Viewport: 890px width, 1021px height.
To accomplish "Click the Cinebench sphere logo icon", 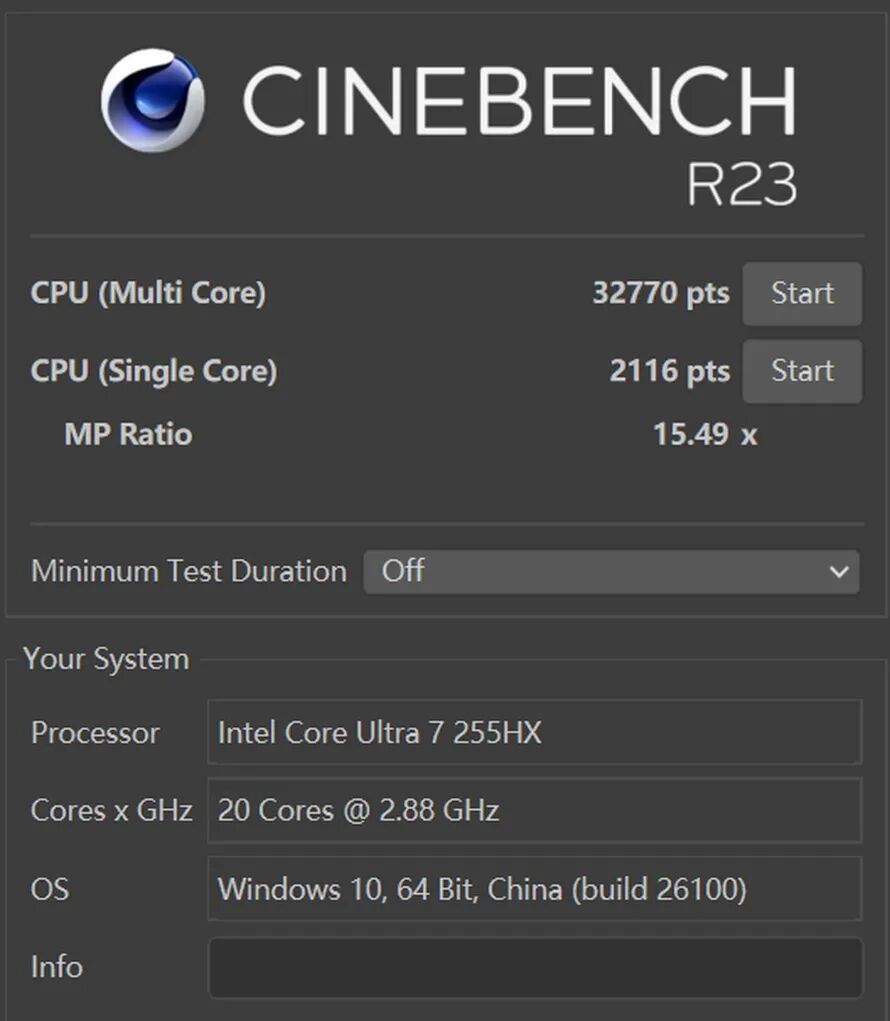I will (153, 100).
